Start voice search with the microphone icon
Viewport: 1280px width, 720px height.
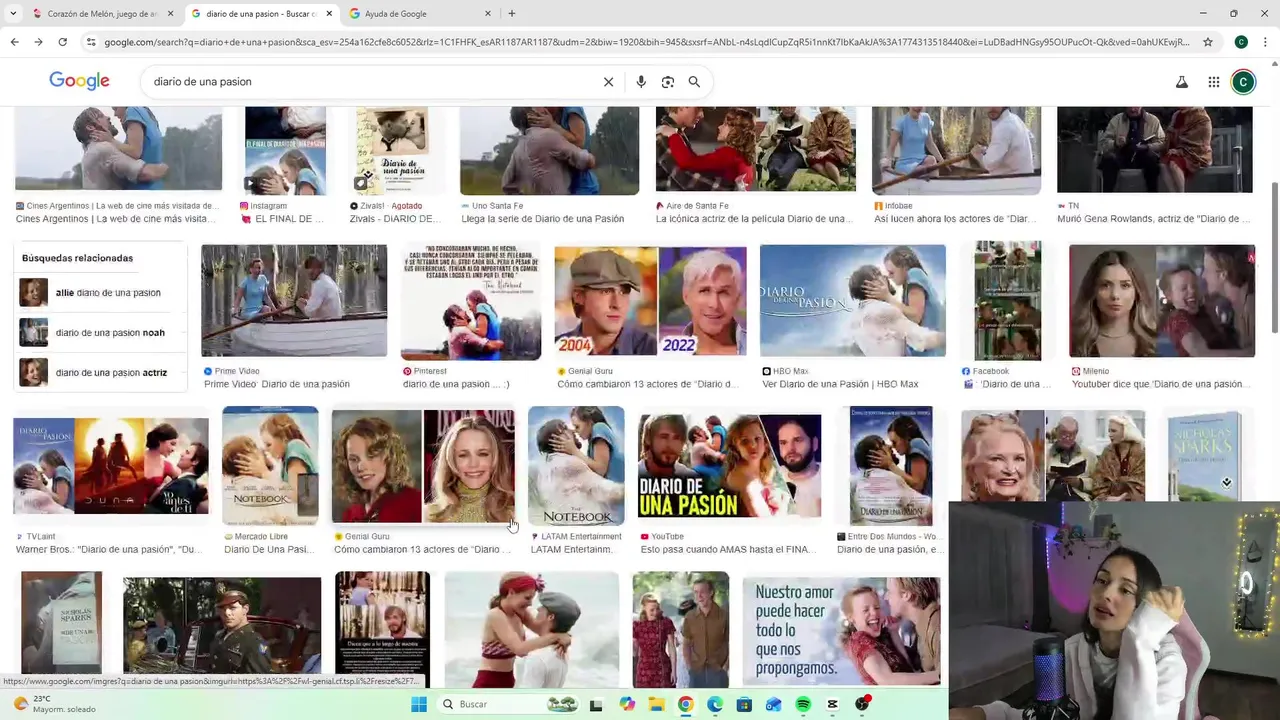coord(641,82)
